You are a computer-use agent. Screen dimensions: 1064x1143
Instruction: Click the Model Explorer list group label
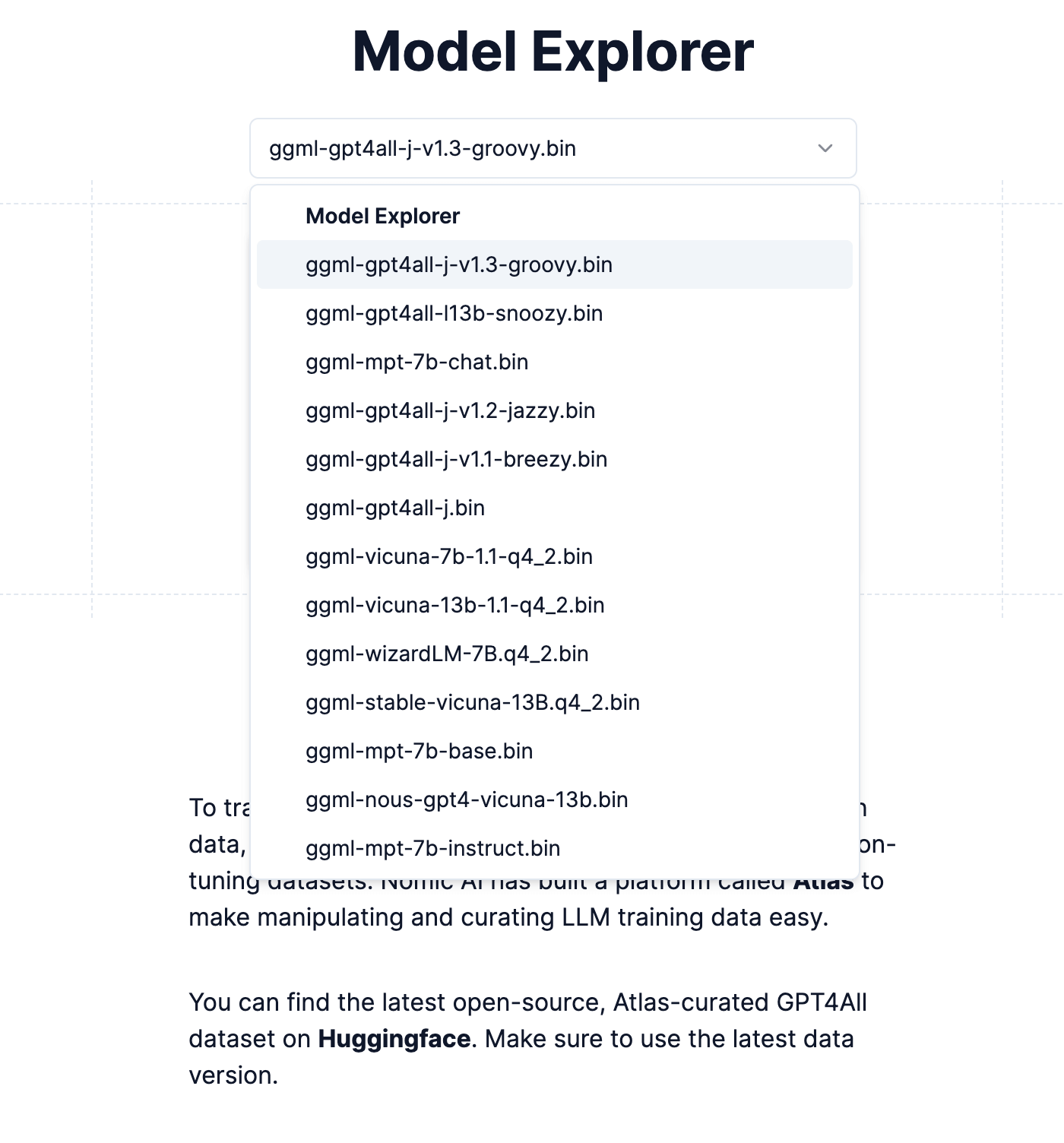click(x=382, y=216)
